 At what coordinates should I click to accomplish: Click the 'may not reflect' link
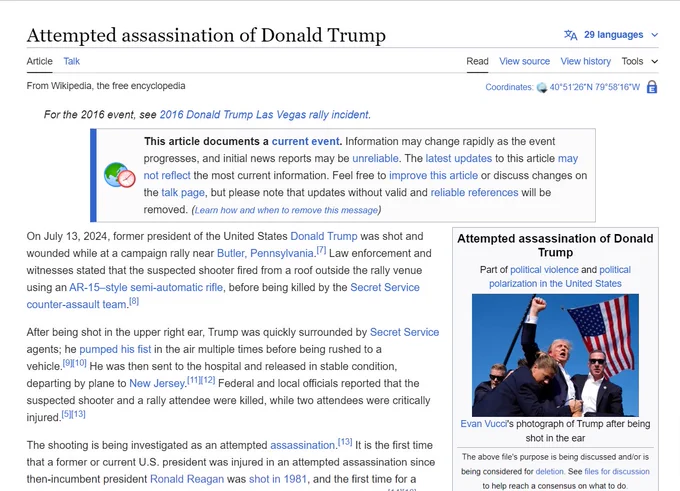[x=361, y=167]
